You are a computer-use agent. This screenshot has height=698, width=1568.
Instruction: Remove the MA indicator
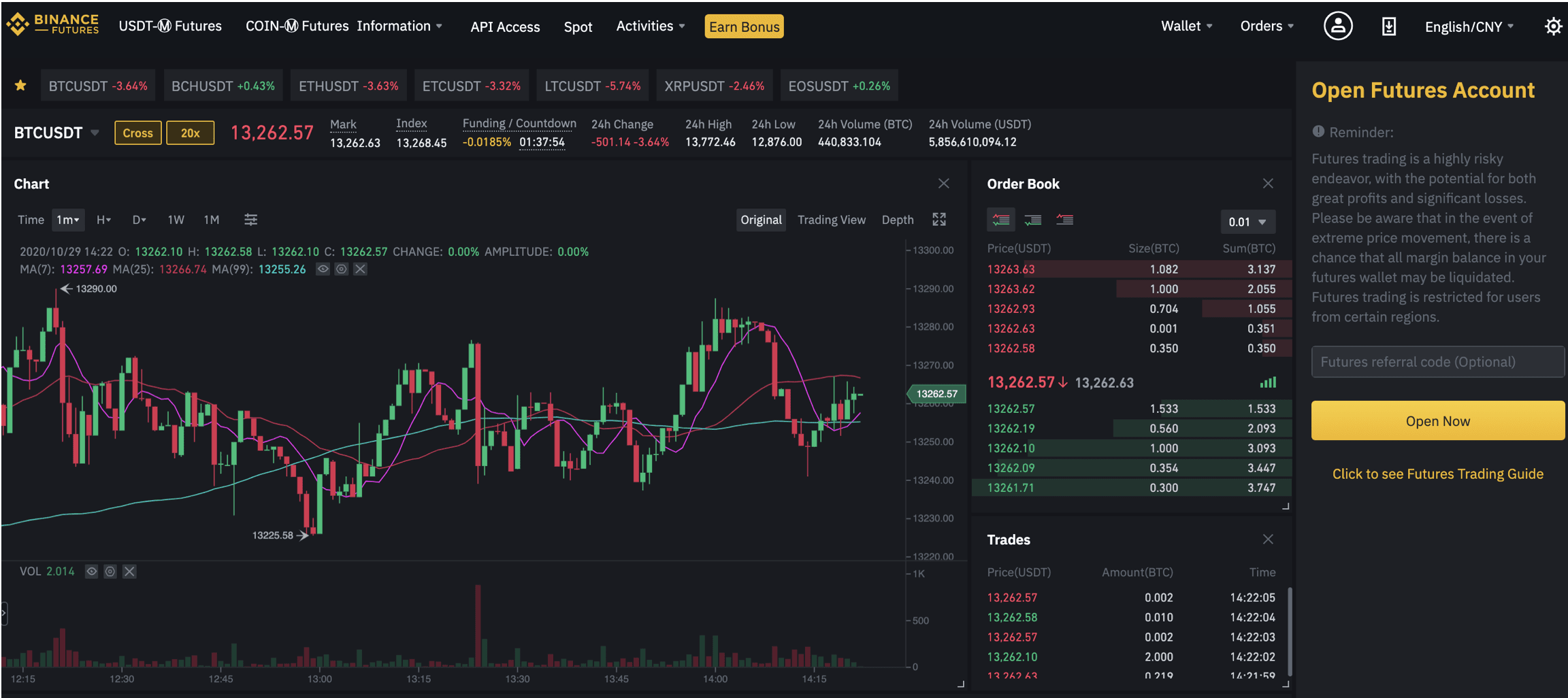(x=360, y=269)
